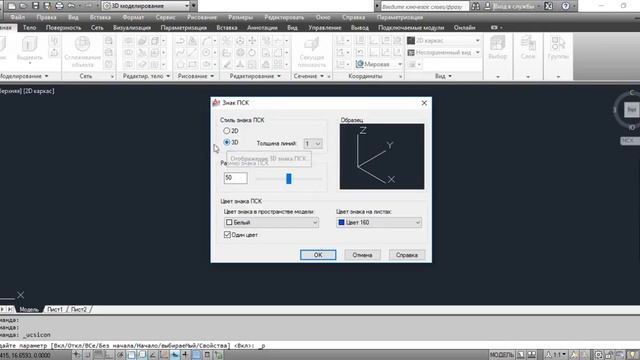Open the Формат menu
Image resolution: width=640 pixels, height=360 pixels.
point(133,18)
